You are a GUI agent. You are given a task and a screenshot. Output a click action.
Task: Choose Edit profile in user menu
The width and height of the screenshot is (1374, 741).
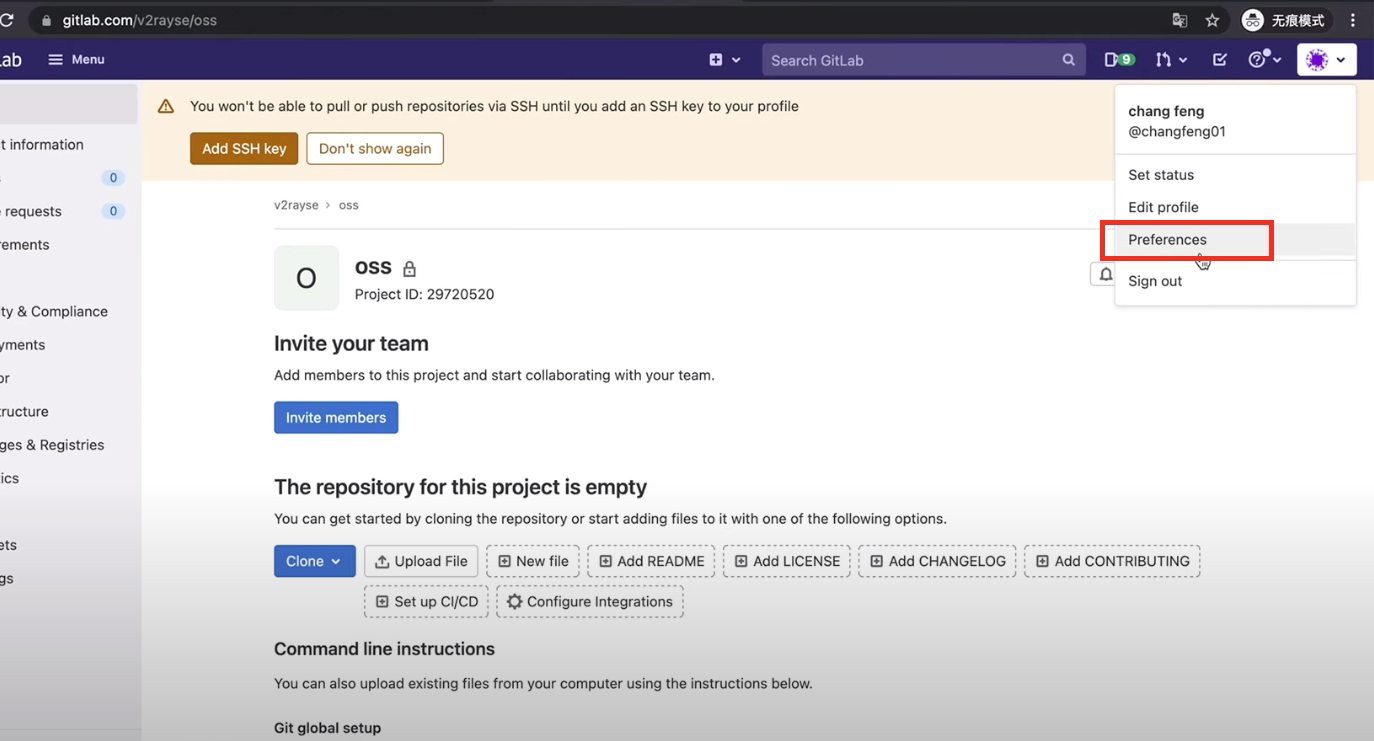[x=1163, y=207]
